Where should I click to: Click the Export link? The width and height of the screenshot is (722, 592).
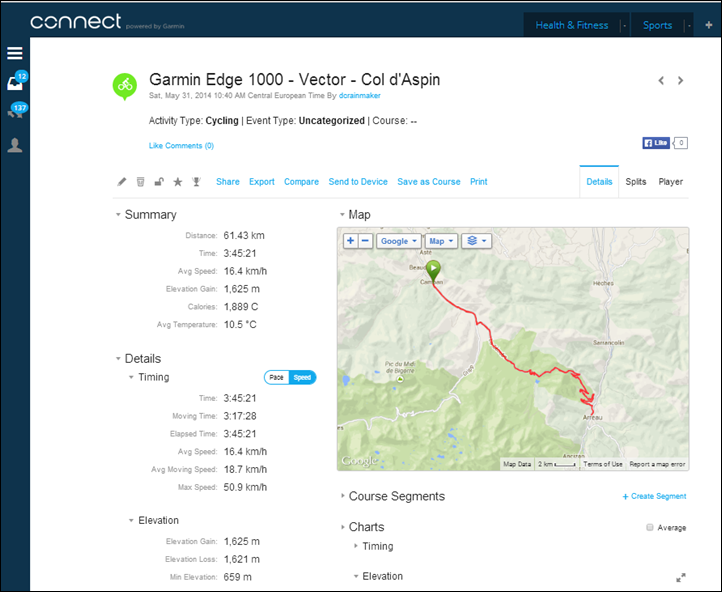(262, 182)
